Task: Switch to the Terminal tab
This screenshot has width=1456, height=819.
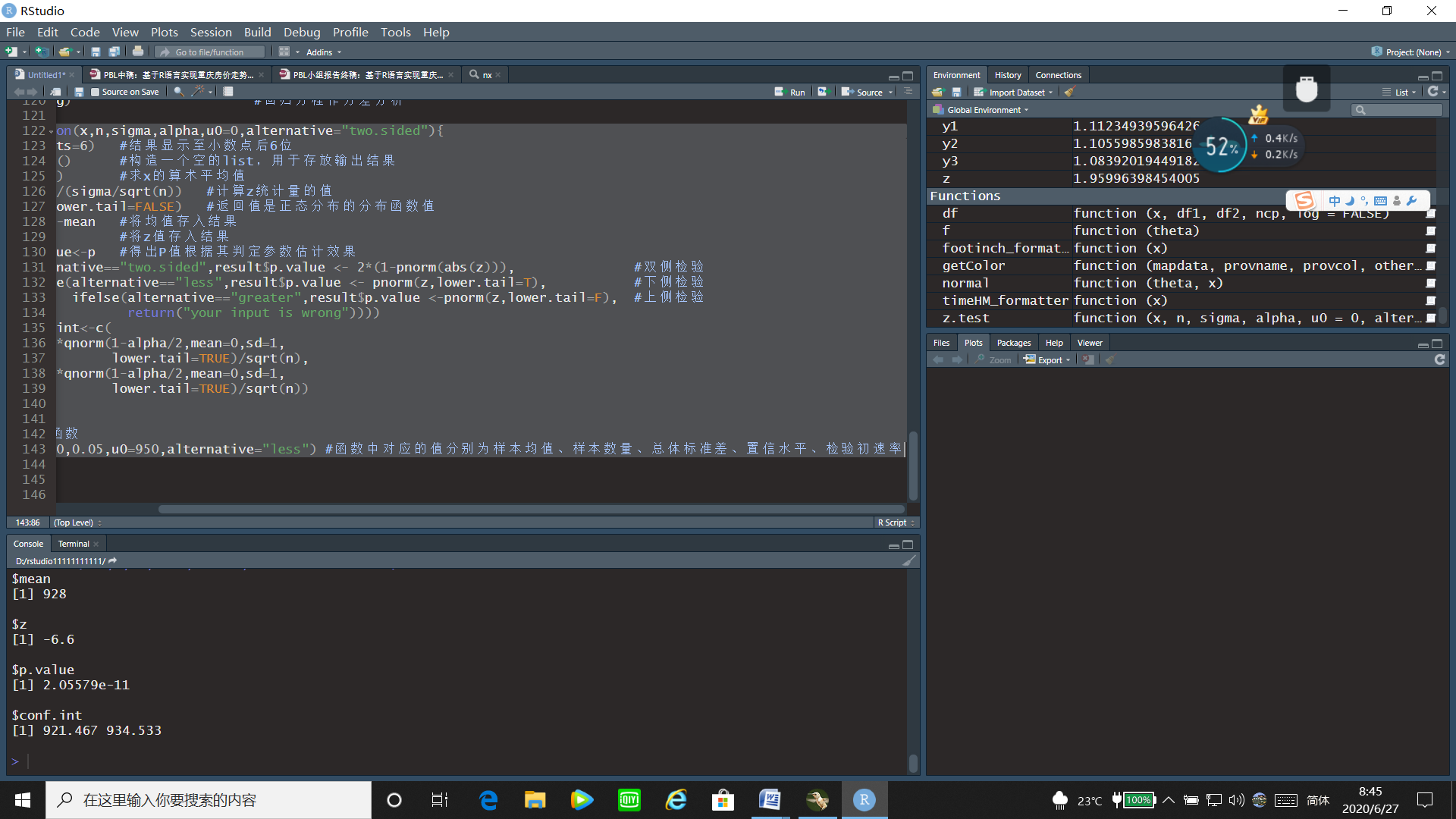Action: coord(74,543)
